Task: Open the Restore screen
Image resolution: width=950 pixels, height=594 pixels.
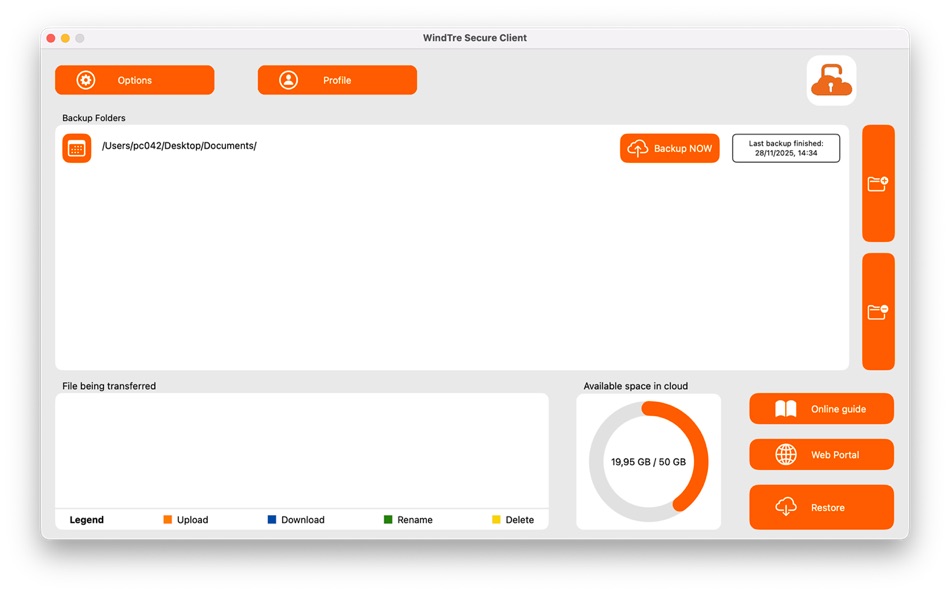Action: pyautogui.click(x=821, y=507)
